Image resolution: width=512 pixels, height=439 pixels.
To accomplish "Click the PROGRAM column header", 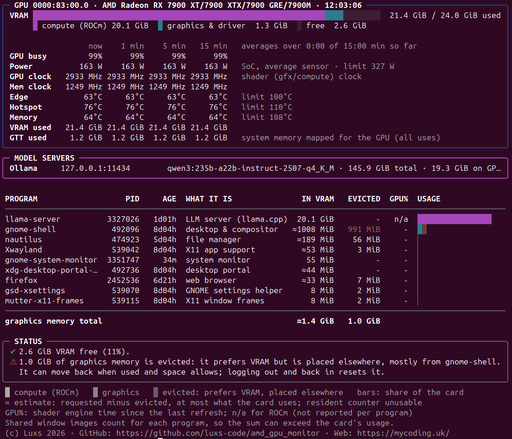I will [21, 199].
